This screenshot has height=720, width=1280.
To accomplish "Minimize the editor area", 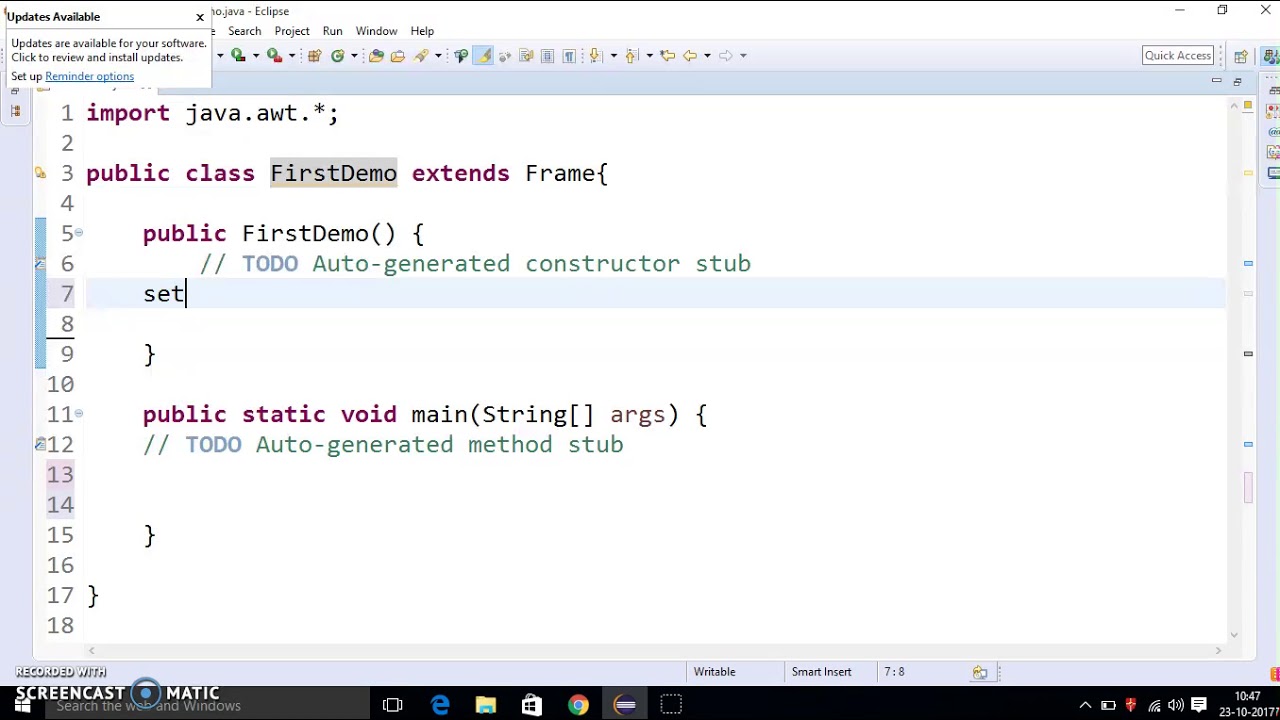I will [x=1216, y=81].
